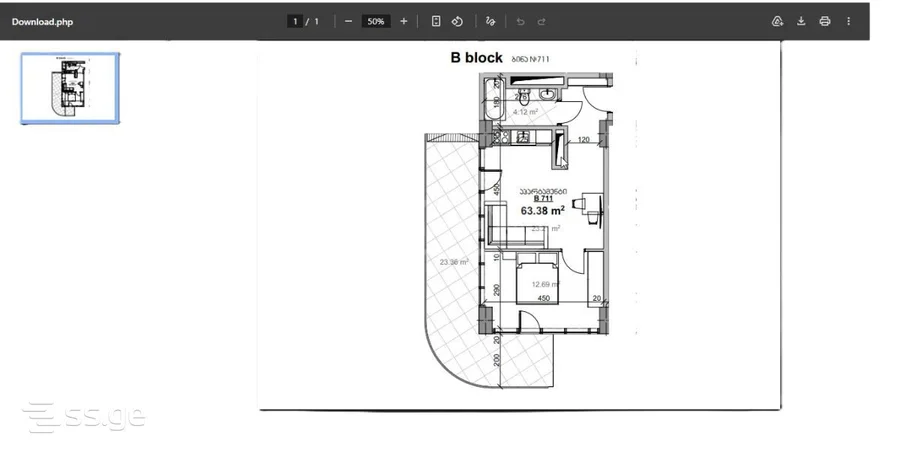Click the Download.php document title
The height and width of the screenshot is (456, 900).
tap(42, 22)
